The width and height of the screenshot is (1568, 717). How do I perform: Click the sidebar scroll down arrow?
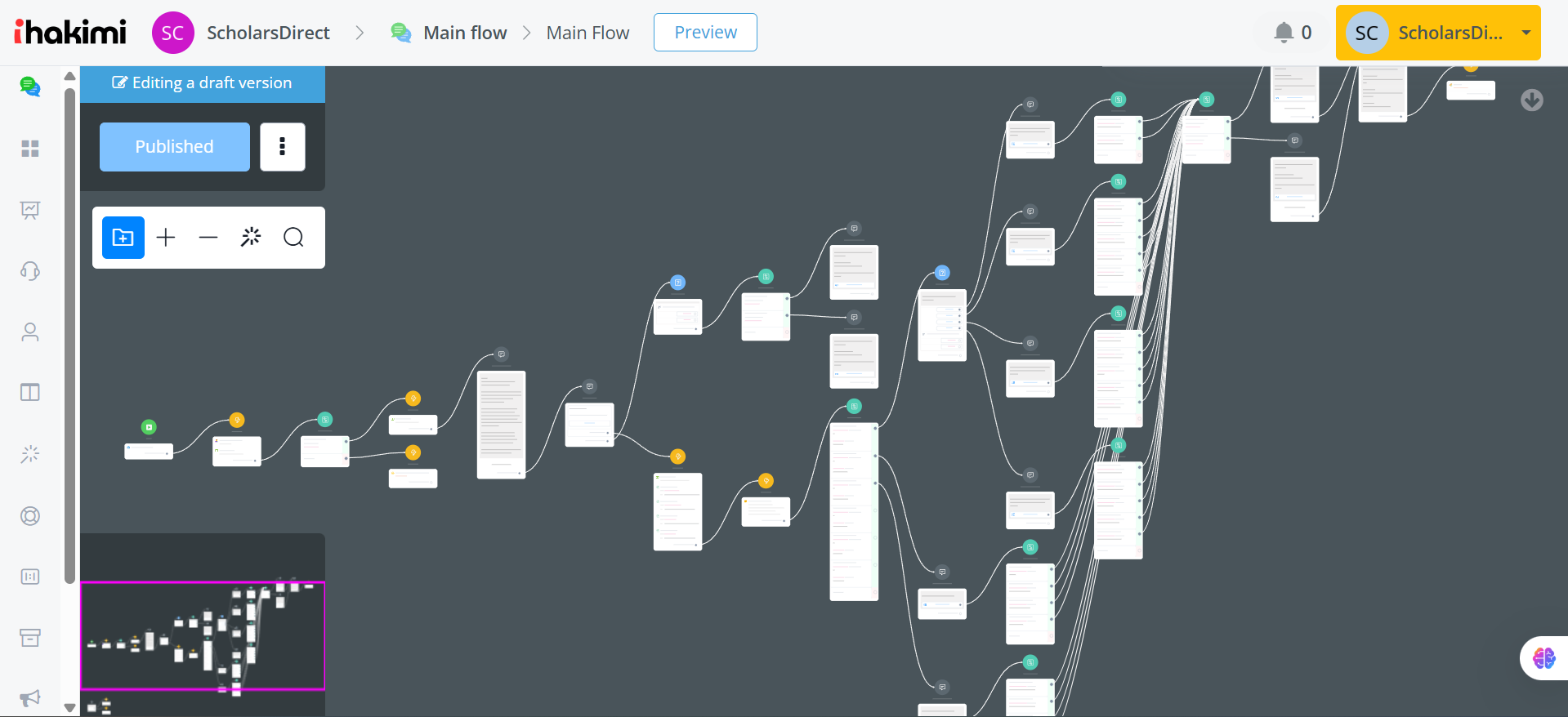click(x=70, y=708)
